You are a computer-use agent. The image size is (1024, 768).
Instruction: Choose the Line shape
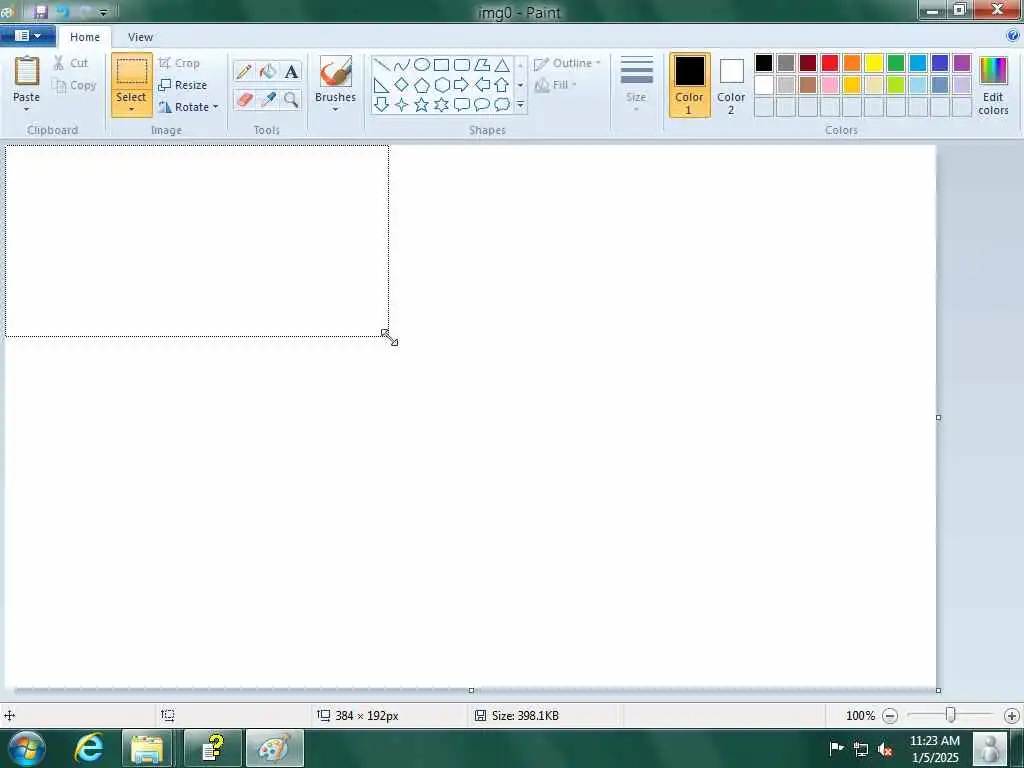[381, 65]
